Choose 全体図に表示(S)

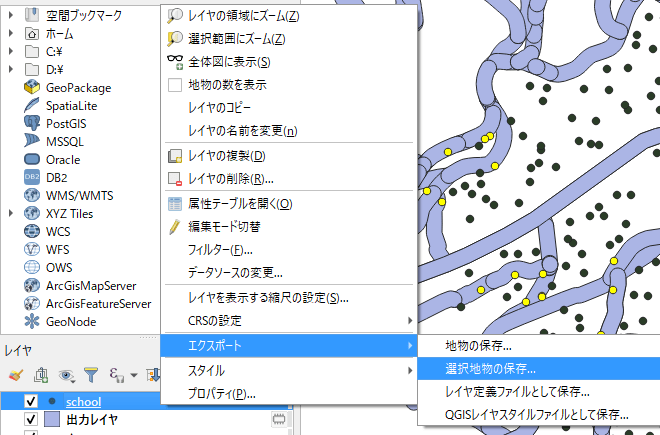coord(289,62)
